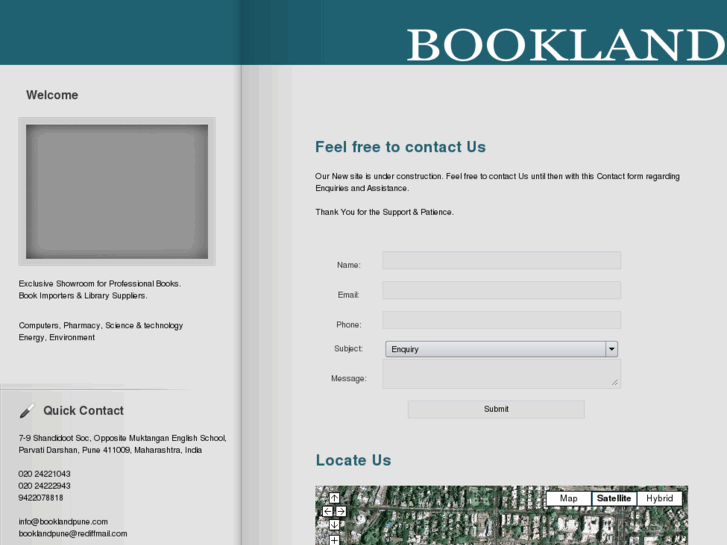Click the Welcome showroom image placeholder

117,192
